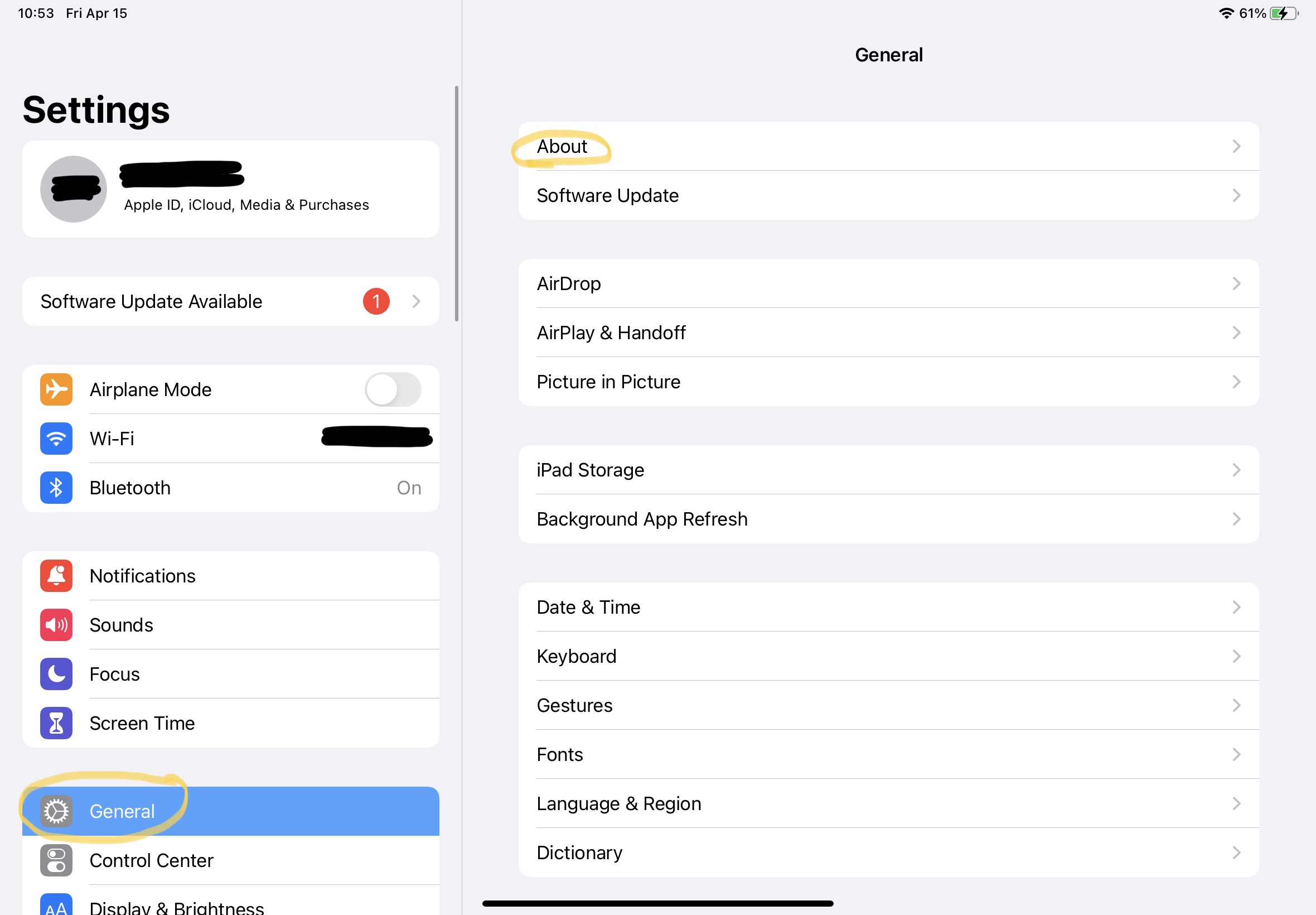Tap the battery status icon

point(1284,13)
